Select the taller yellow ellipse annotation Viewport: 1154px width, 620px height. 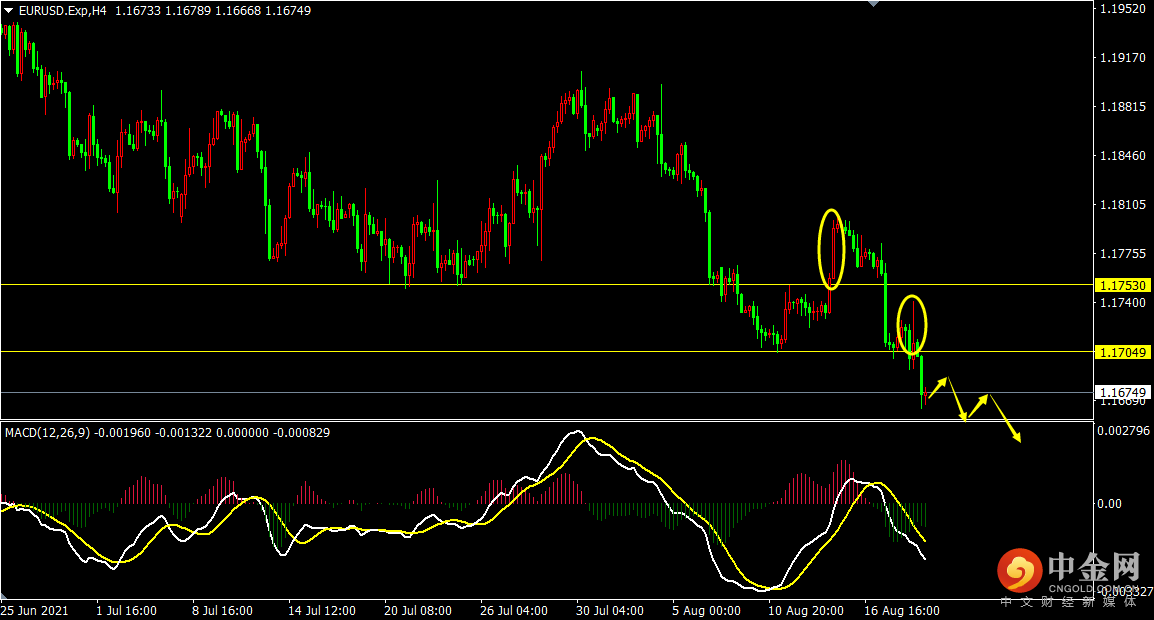pos(832,249)
